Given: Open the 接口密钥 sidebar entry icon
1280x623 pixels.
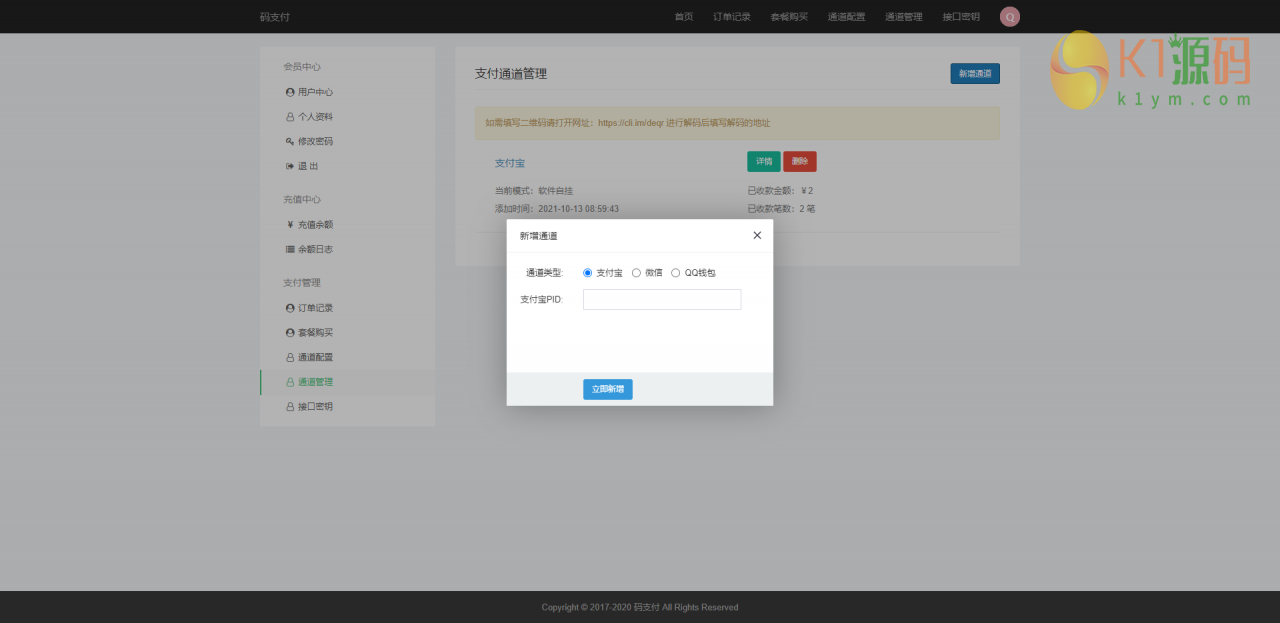Looking at the screenshot, I should click(x=289, y=406).
